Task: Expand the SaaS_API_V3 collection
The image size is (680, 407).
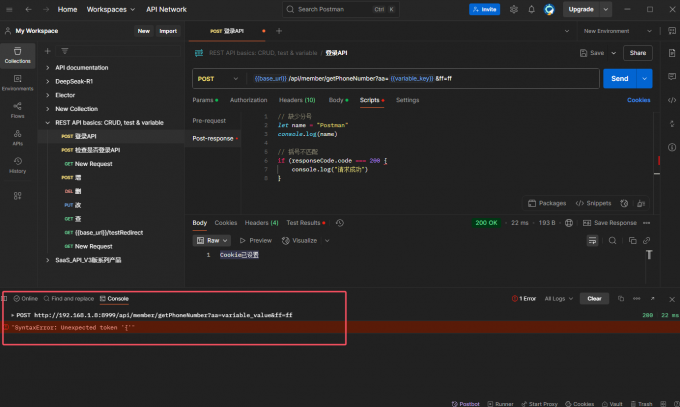Action: pos(48,260)
